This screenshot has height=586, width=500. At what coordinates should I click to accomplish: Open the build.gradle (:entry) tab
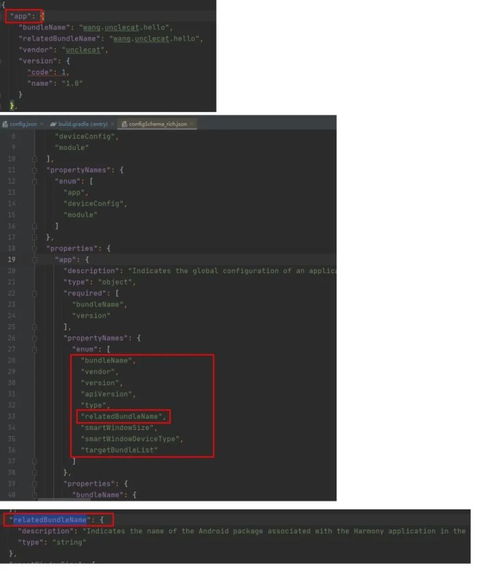pyautogui.click(x=83, y=124)
